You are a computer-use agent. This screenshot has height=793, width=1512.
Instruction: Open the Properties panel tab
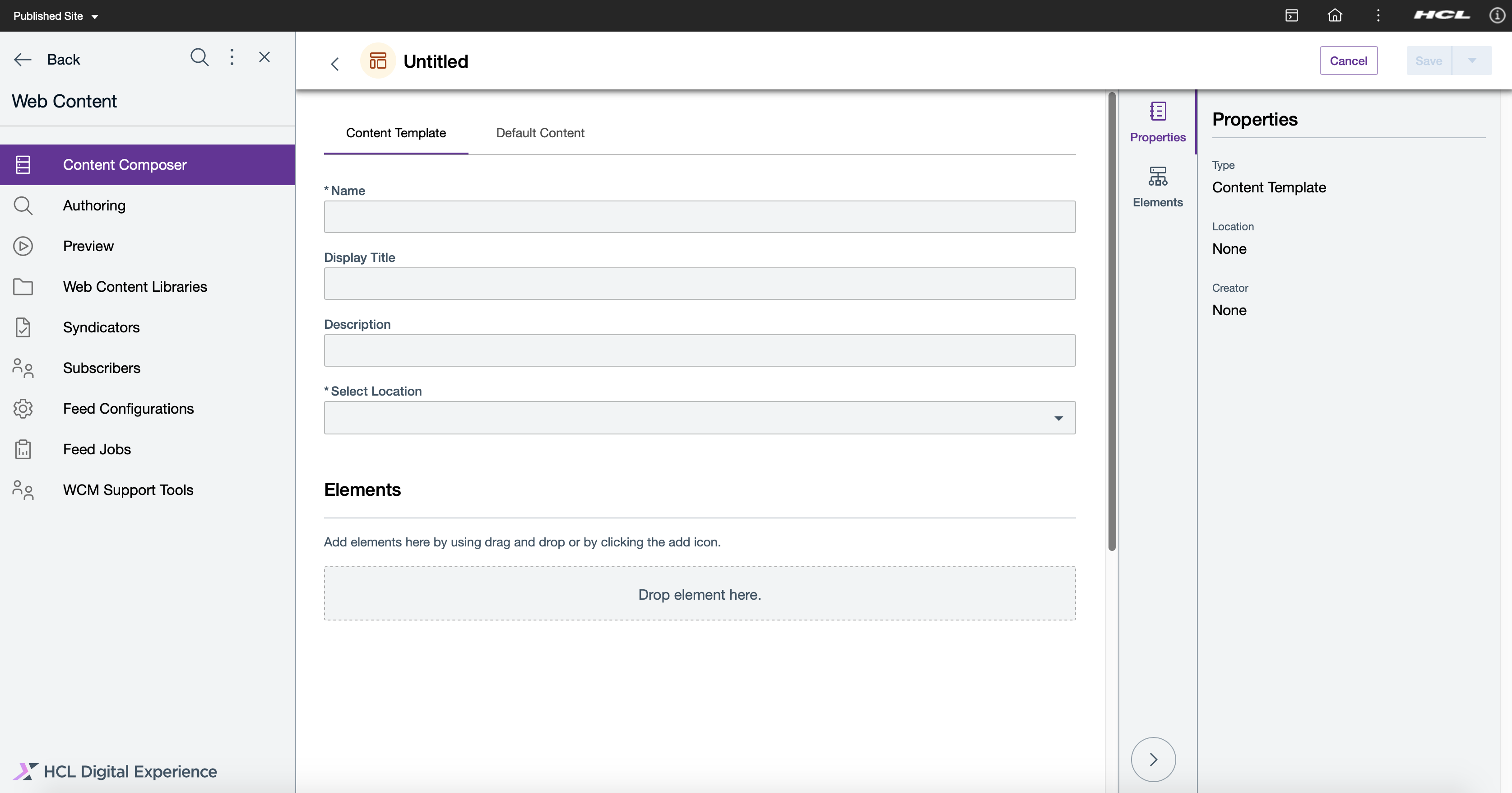[x=1158, y=122]
